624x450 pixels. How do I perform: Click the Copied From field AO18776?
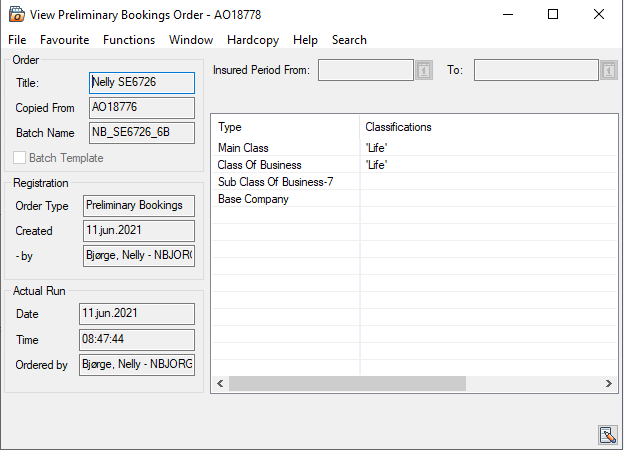141,108
